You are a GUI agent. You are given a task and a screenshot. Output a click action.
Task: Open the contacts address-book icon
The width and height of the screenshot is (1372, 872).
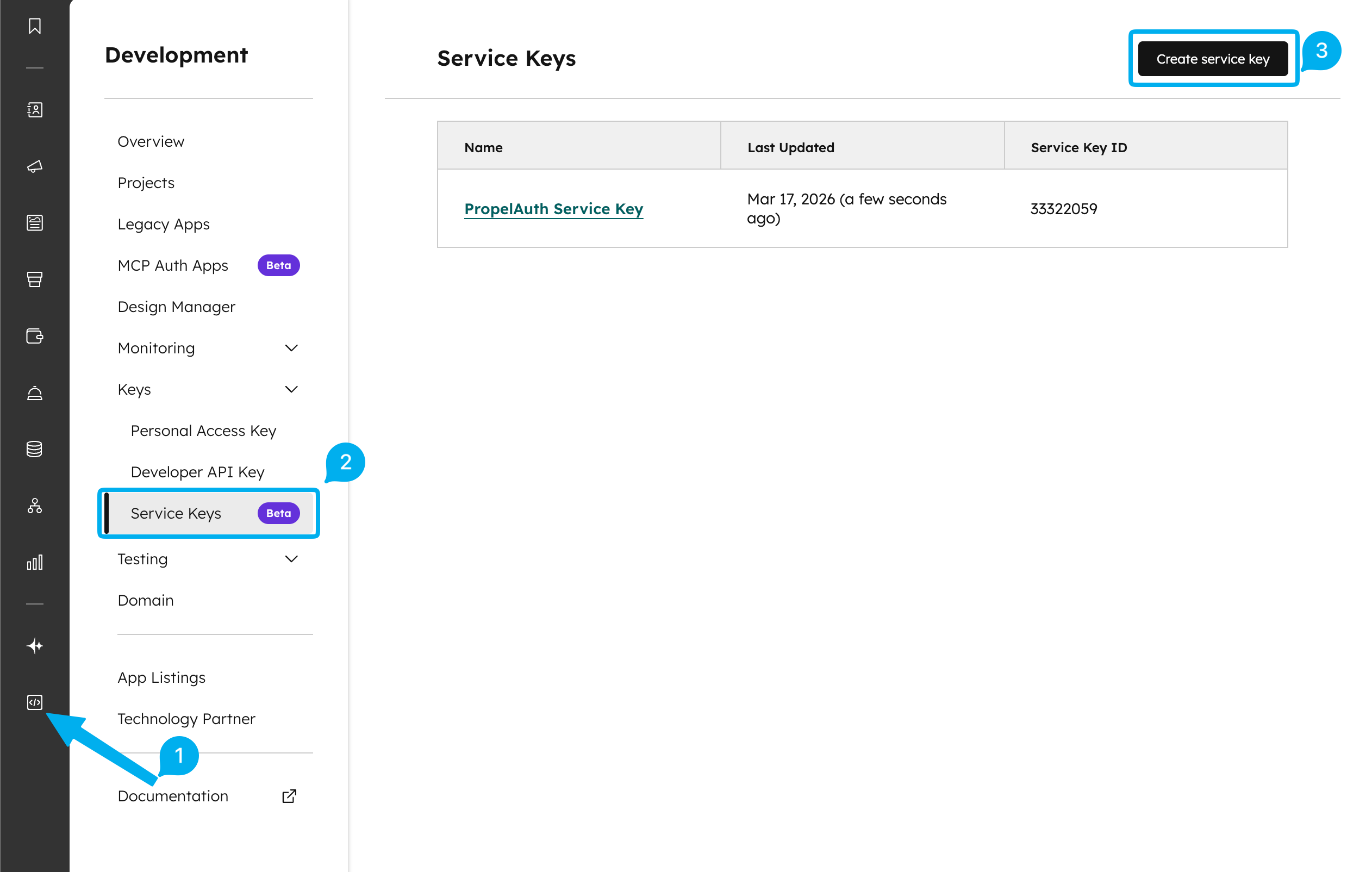34,109
